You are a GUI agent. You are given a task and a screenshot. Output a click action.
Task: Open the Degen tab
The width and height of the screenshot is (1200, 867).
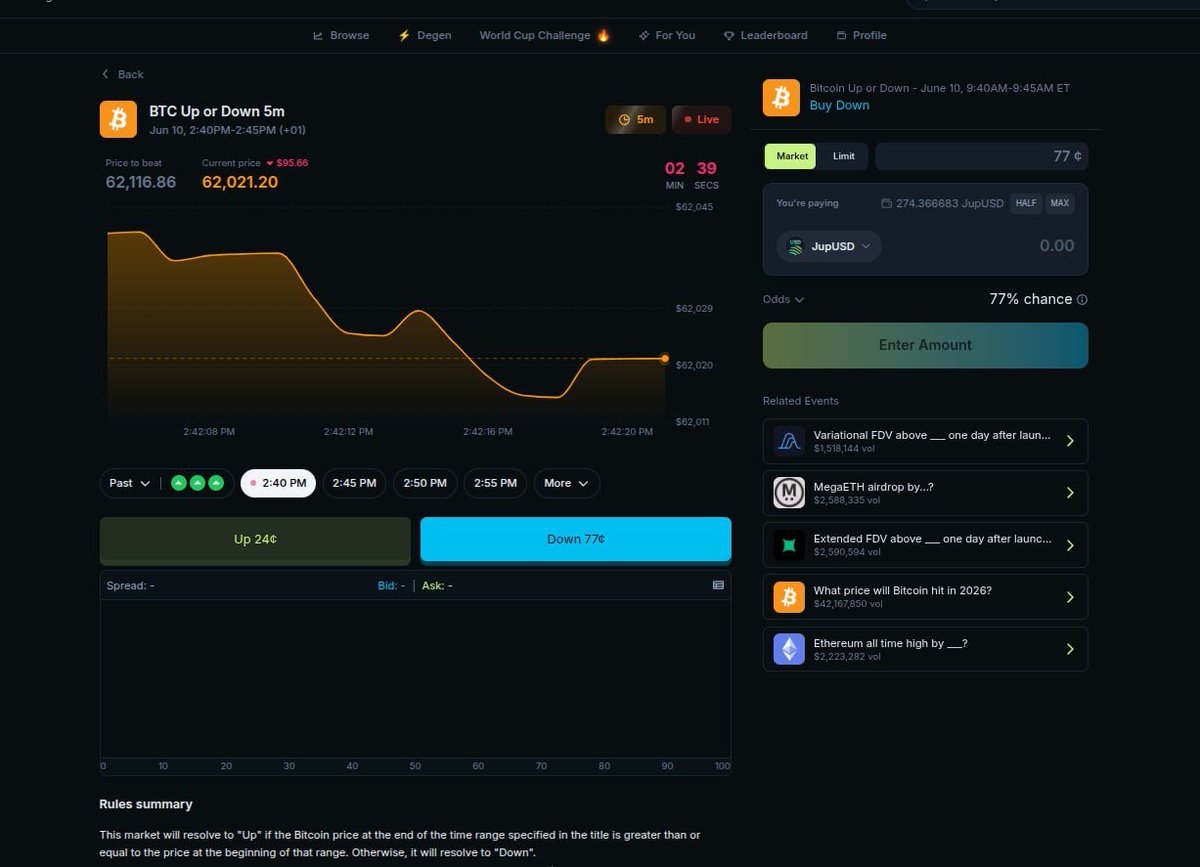(424, 35)
